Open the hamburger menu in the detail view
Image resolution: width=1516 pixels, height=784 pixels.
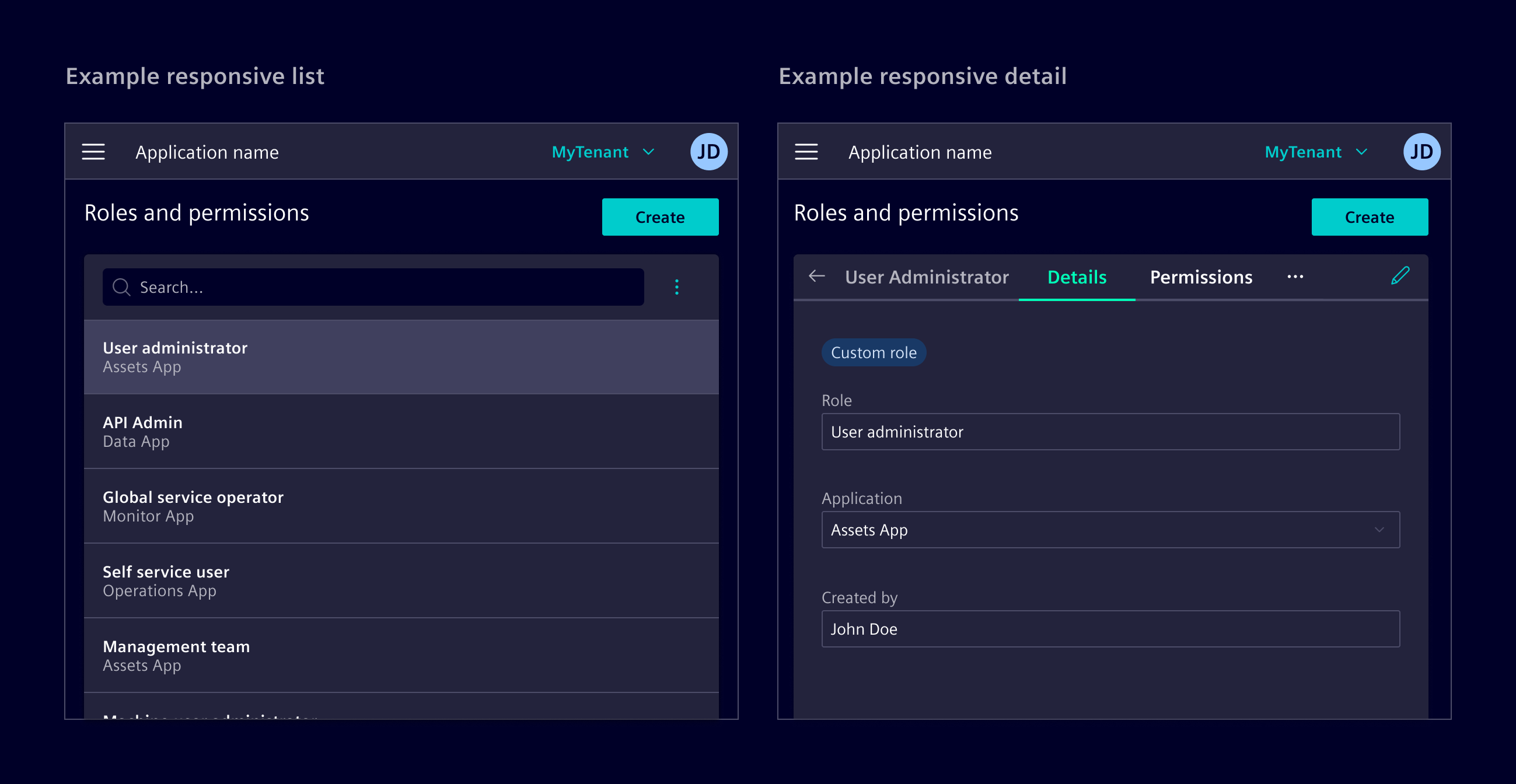pos(808,152)
